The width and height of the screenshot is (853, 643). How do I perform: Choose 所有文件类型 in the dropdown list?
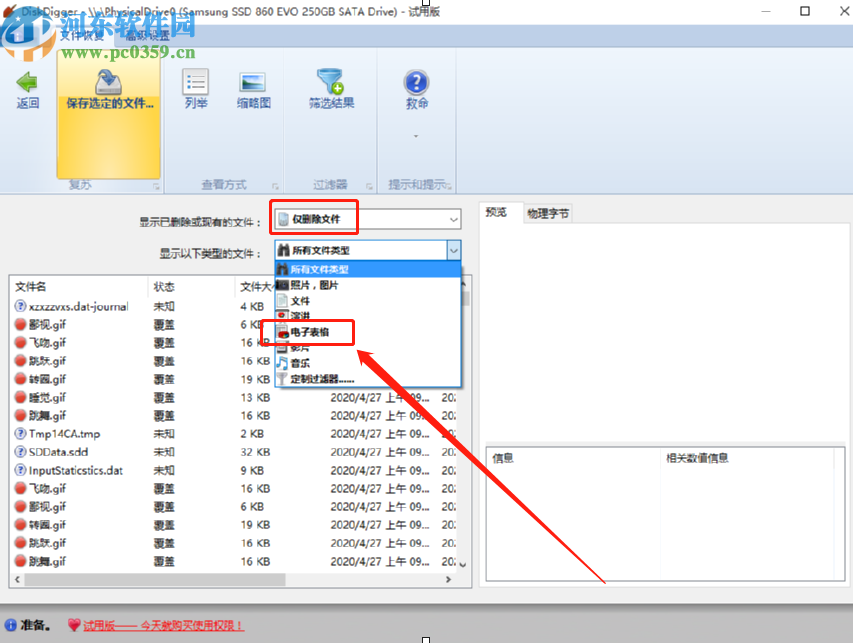point(368,269)
